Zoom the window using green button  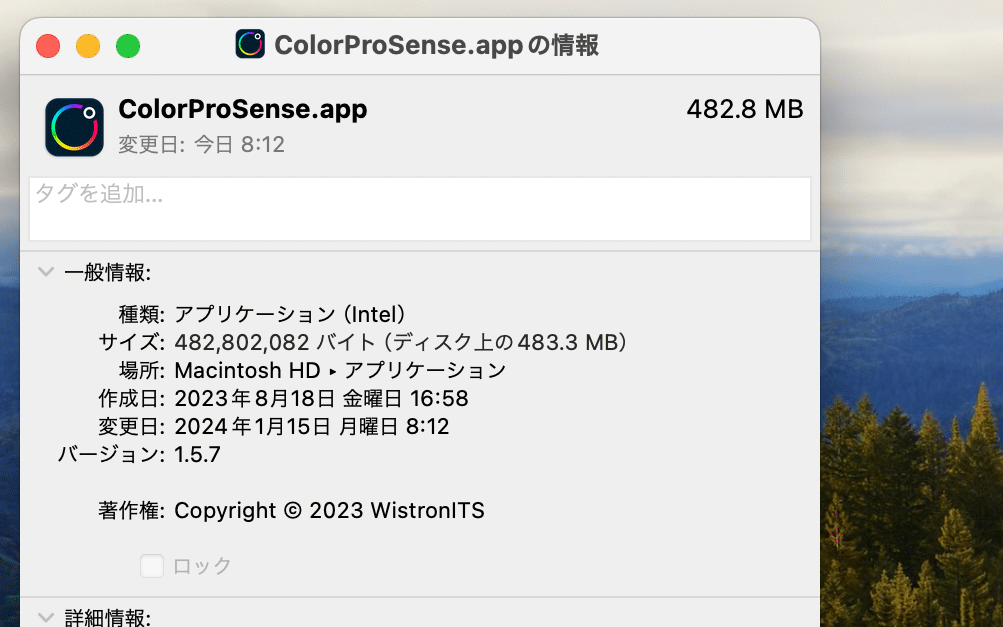[128, 46]
